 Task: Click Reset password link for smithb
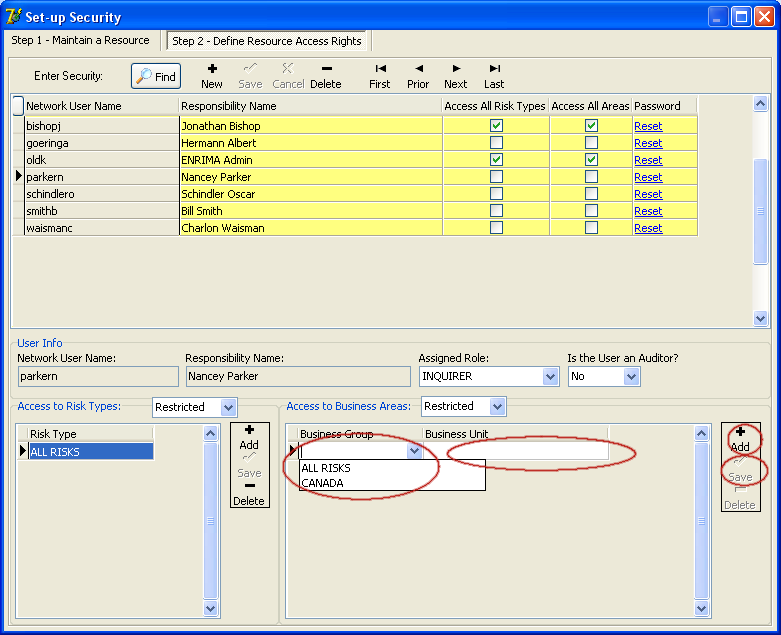tap(648, 211)
